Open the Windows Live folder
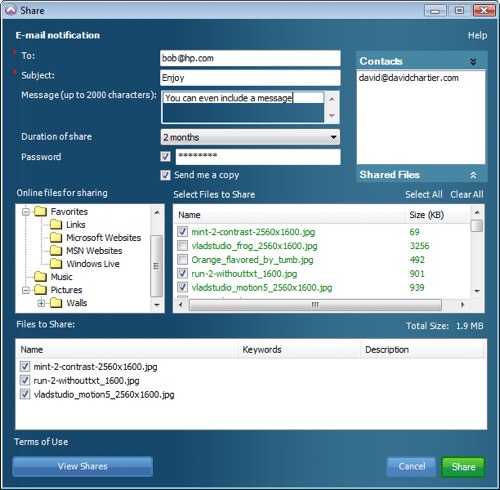Image resolution: width=500 pixels, height=490 pixels. [x=85, y=264]
